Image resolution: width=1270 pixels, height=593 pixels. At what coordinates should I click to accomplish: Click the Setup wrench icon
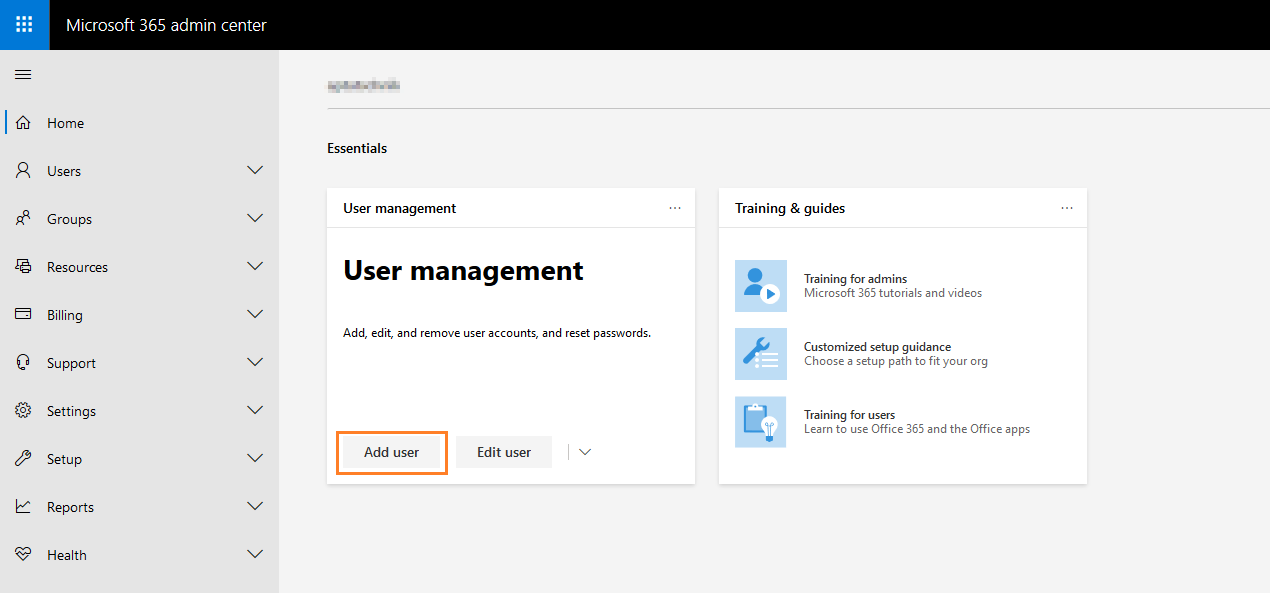tap(23, 459)
